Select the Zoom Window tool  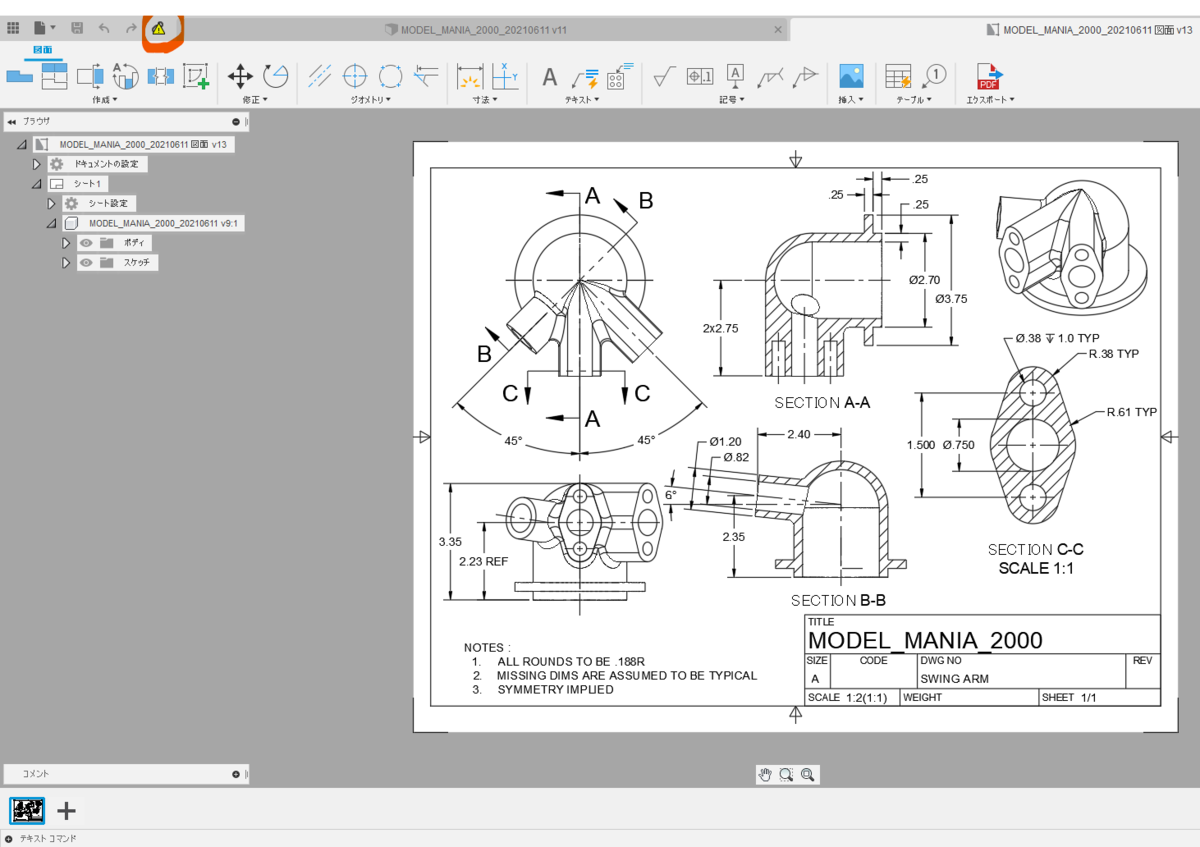[x=787, y=774]
